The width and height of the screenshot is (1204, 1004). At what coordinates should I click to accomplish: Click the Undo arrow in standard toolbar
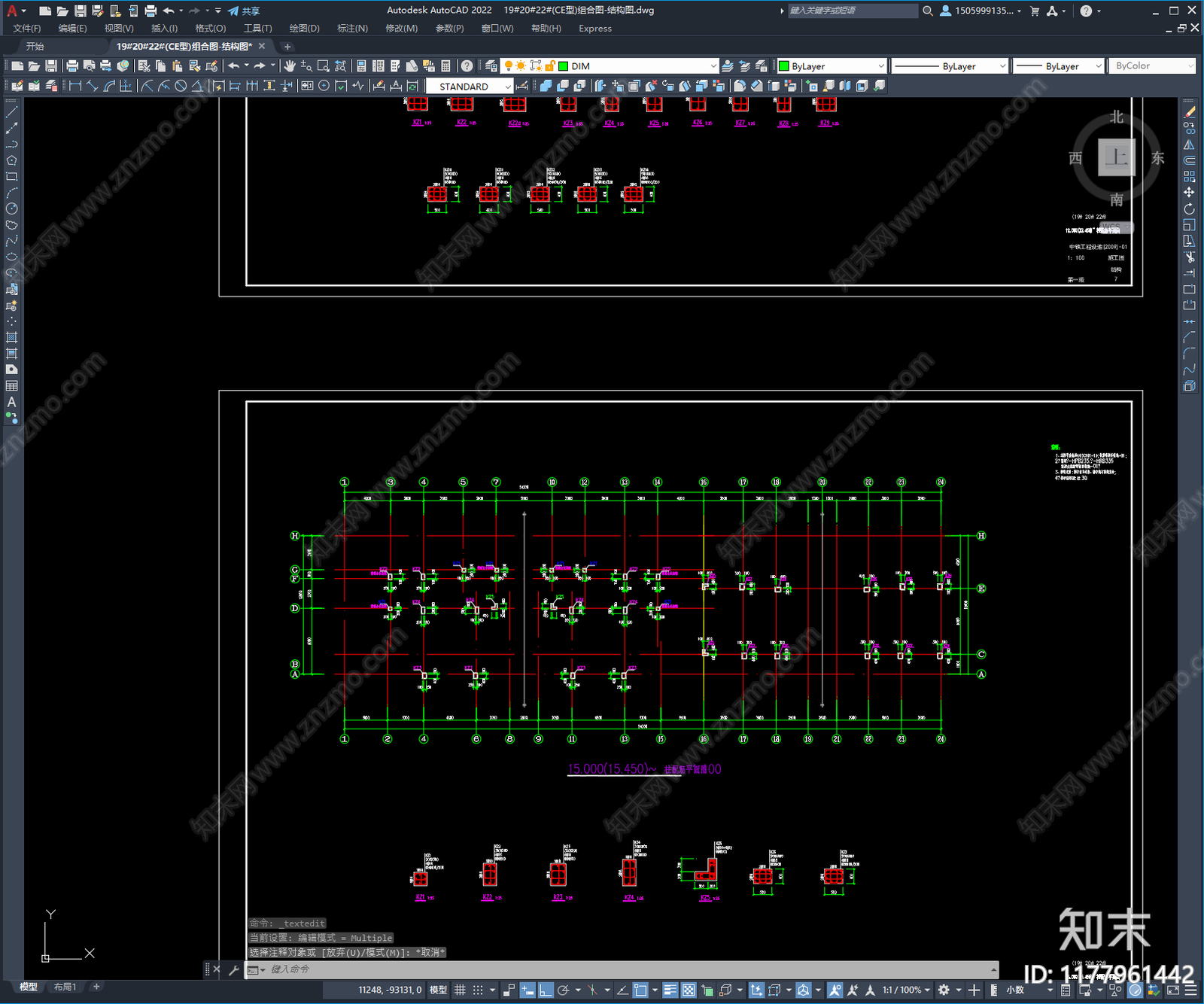[234, 66]
